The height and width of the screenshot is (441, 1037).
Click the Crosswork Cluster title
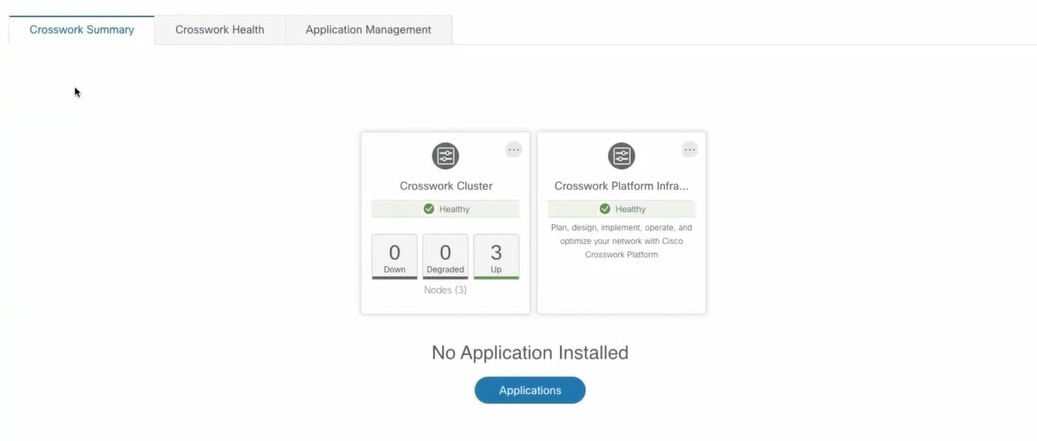pyautogui.click(x=446, y=186)
